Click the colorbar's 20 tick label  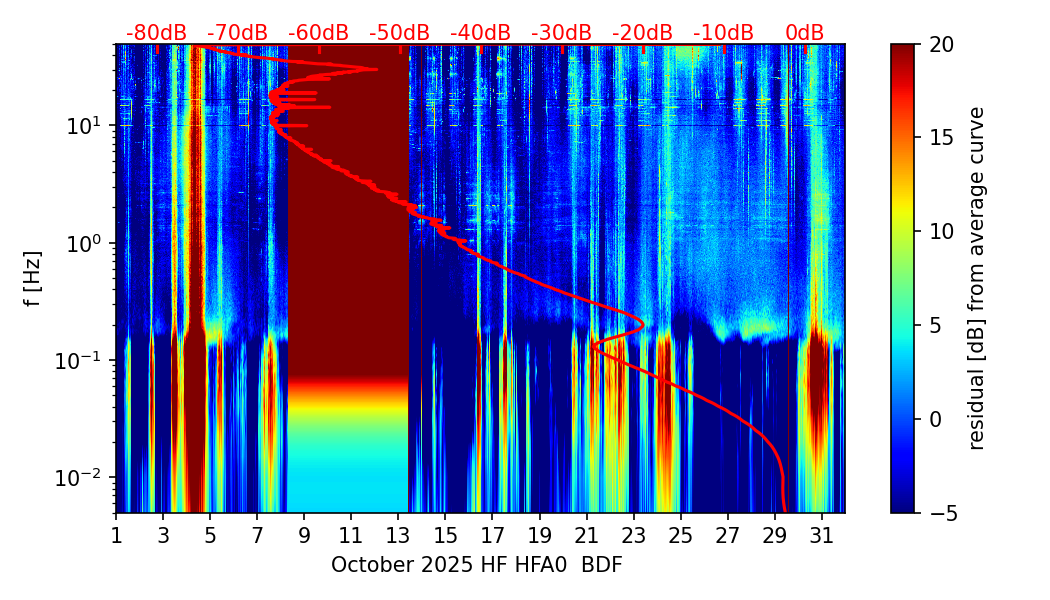tap(942, 45)
